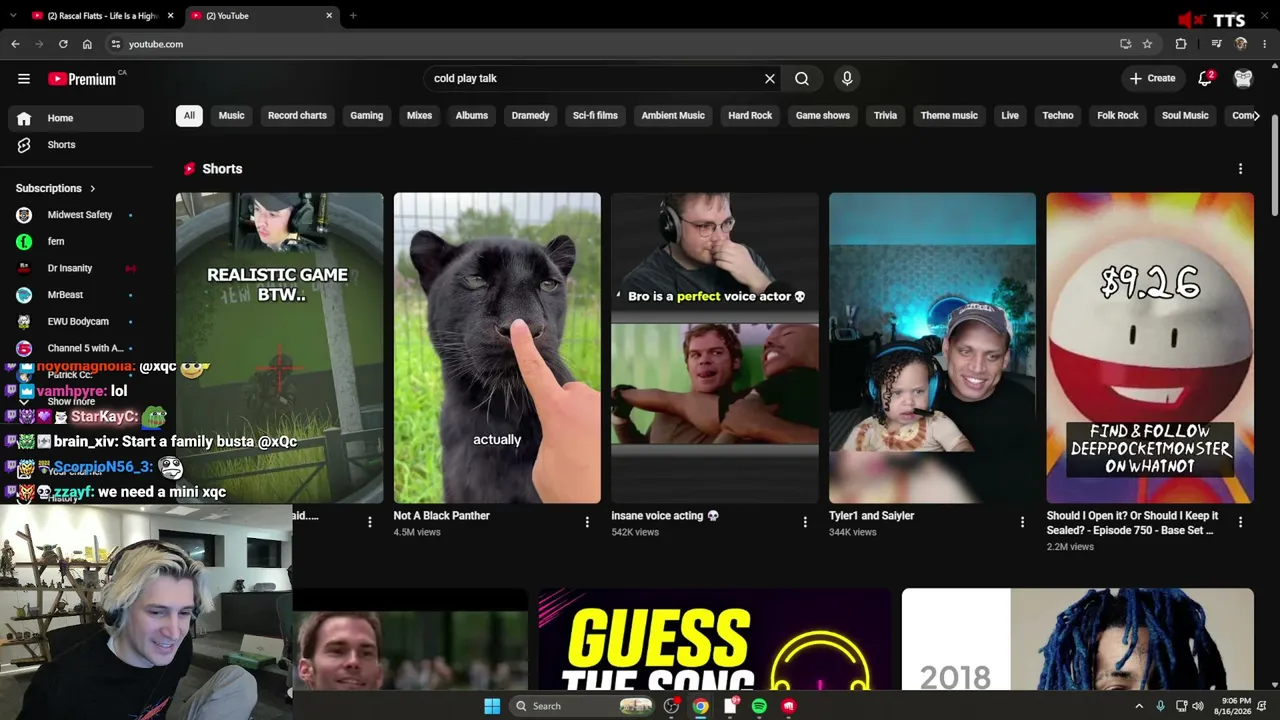The width and height of the screenshot is (1280, 720).
Task: Filter by the Sci-fi films chip
Action: (595, 115)
